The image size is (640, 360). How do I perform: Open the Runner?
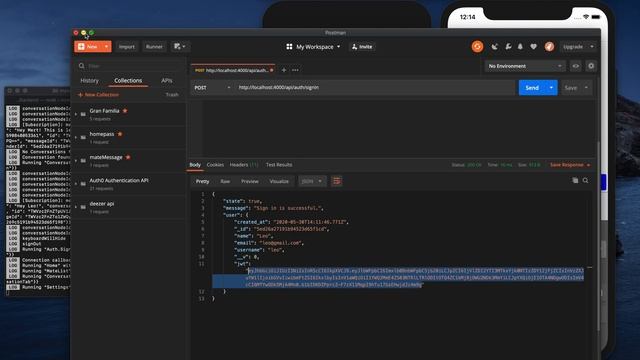tap(154, 47)
